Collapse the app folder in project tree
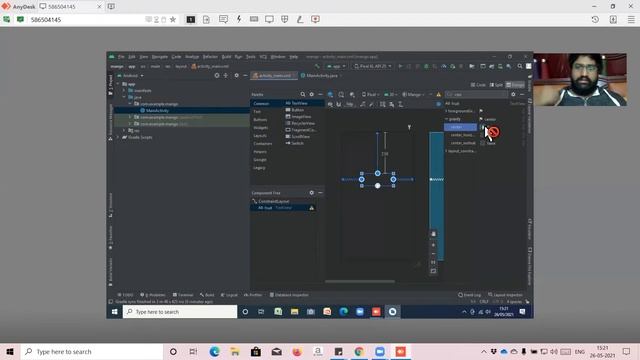This screenshot has width=640, height=360. coord(119,84)
